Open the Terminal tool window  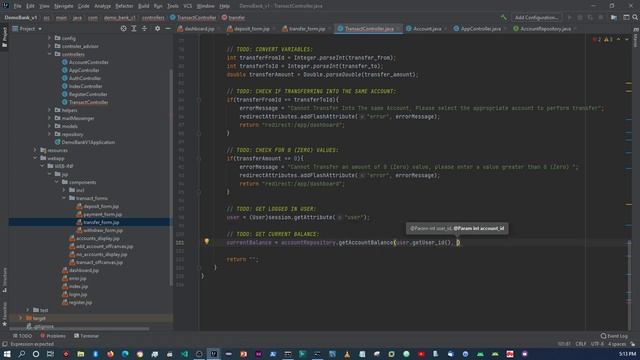point(87,336)
